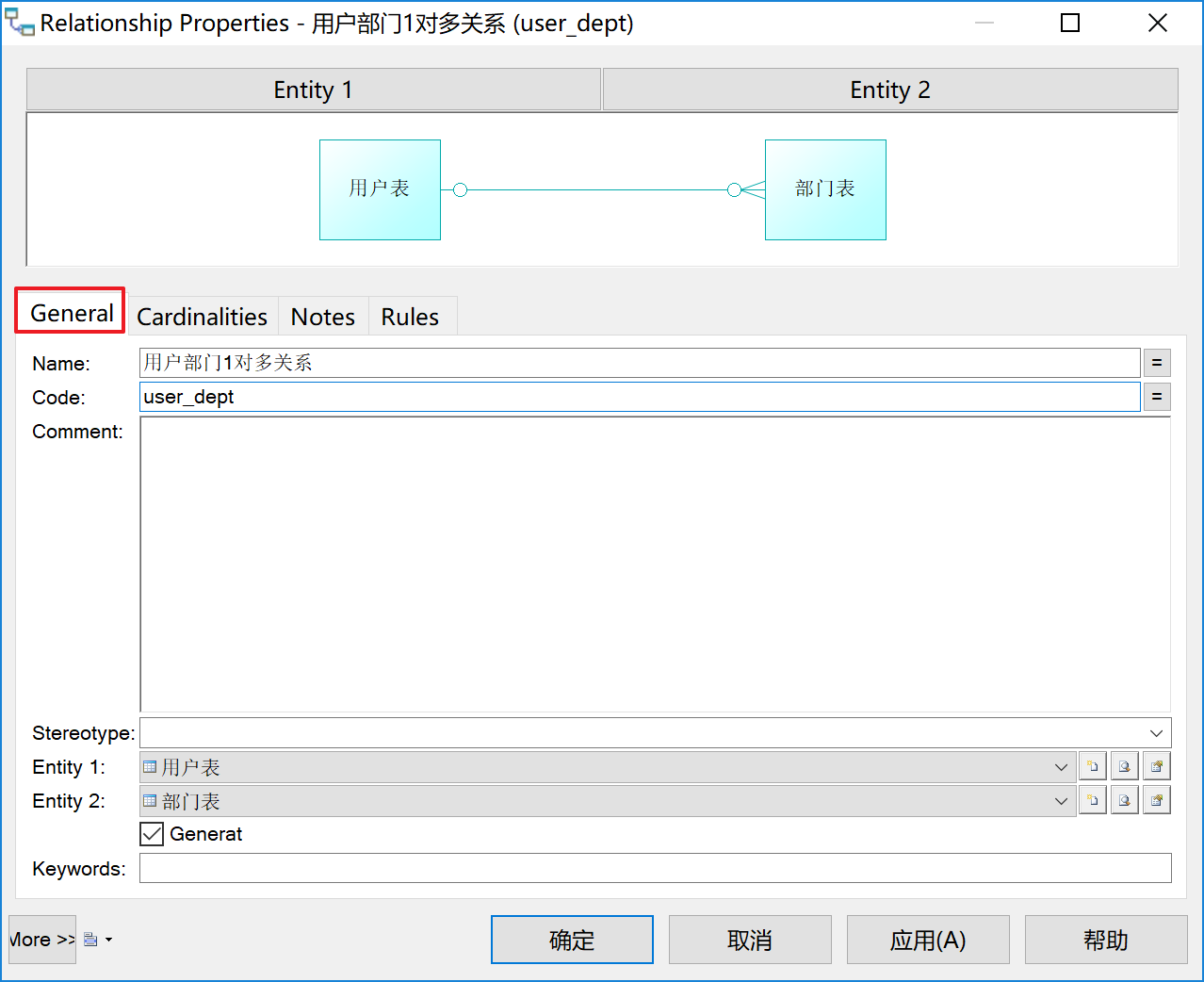1204x982 pixels.
Task: Open the Stereotype dropdown arrow
Action: pos(1156,732)
